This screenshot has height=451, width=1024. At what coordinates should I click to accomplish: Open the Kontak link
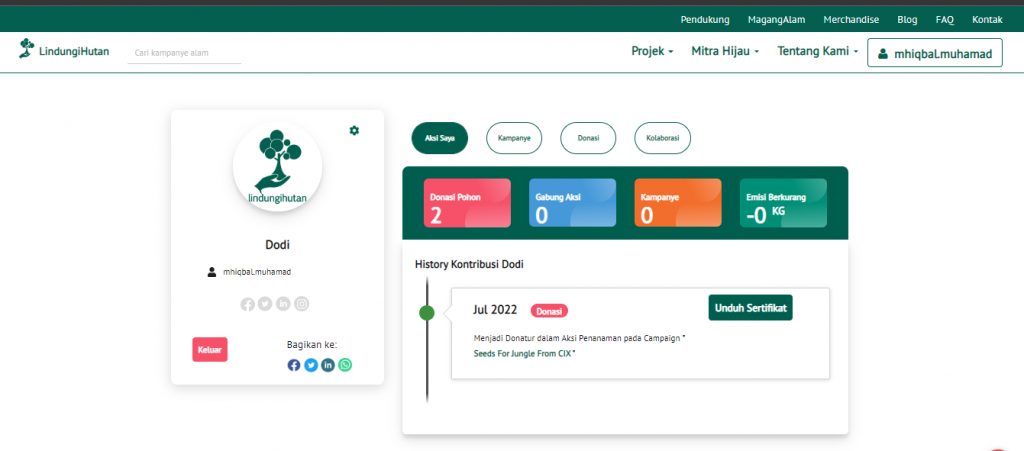987,20
